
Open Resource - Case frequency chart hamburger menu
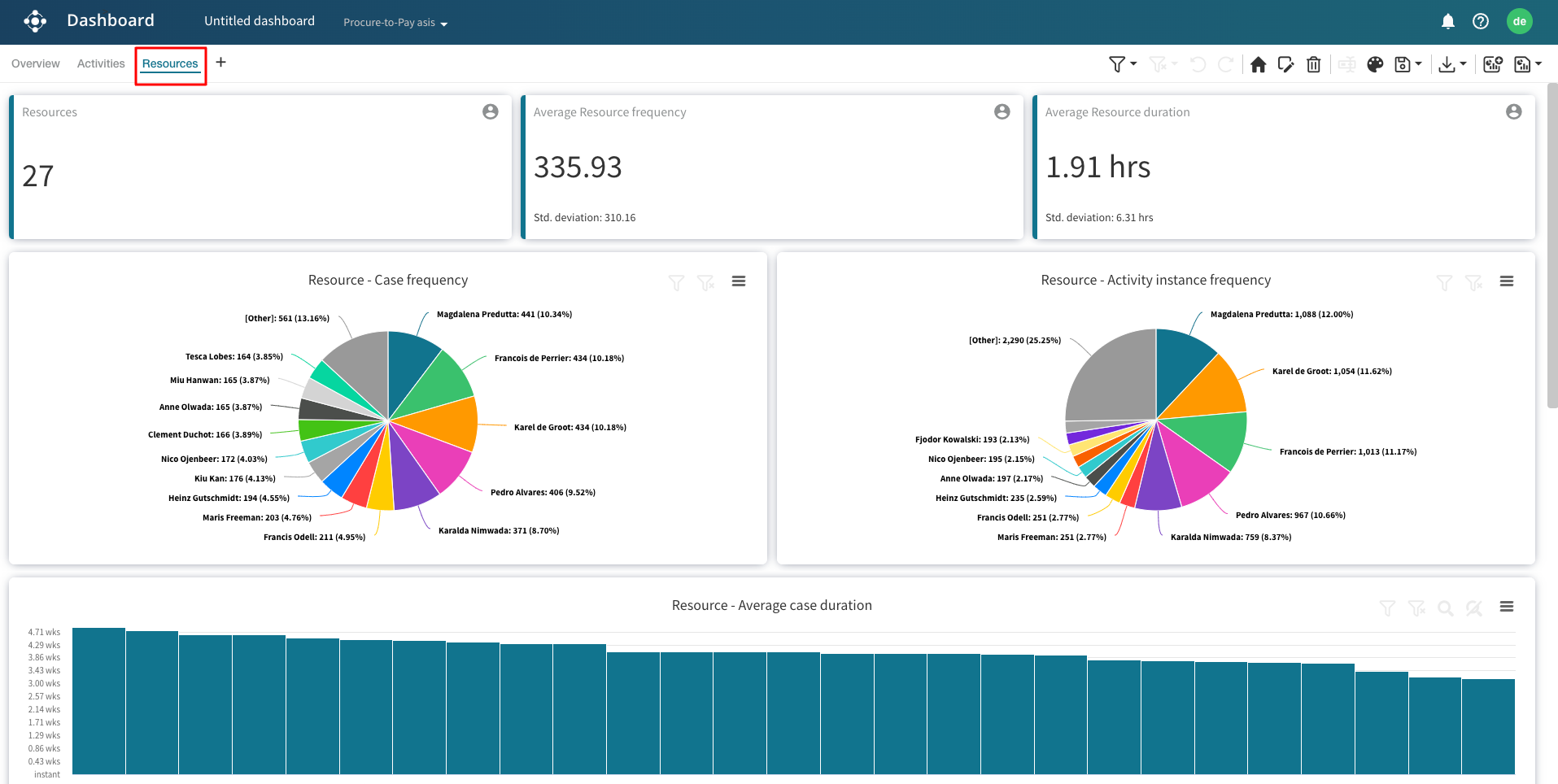click(738, 281)
